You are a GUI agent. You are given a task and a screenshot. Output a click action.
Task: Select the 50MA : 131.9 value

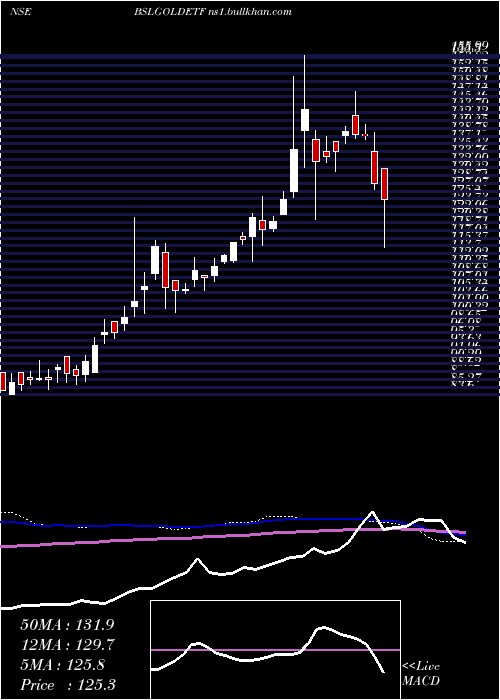pyautogui.click(x=68, y=625)
